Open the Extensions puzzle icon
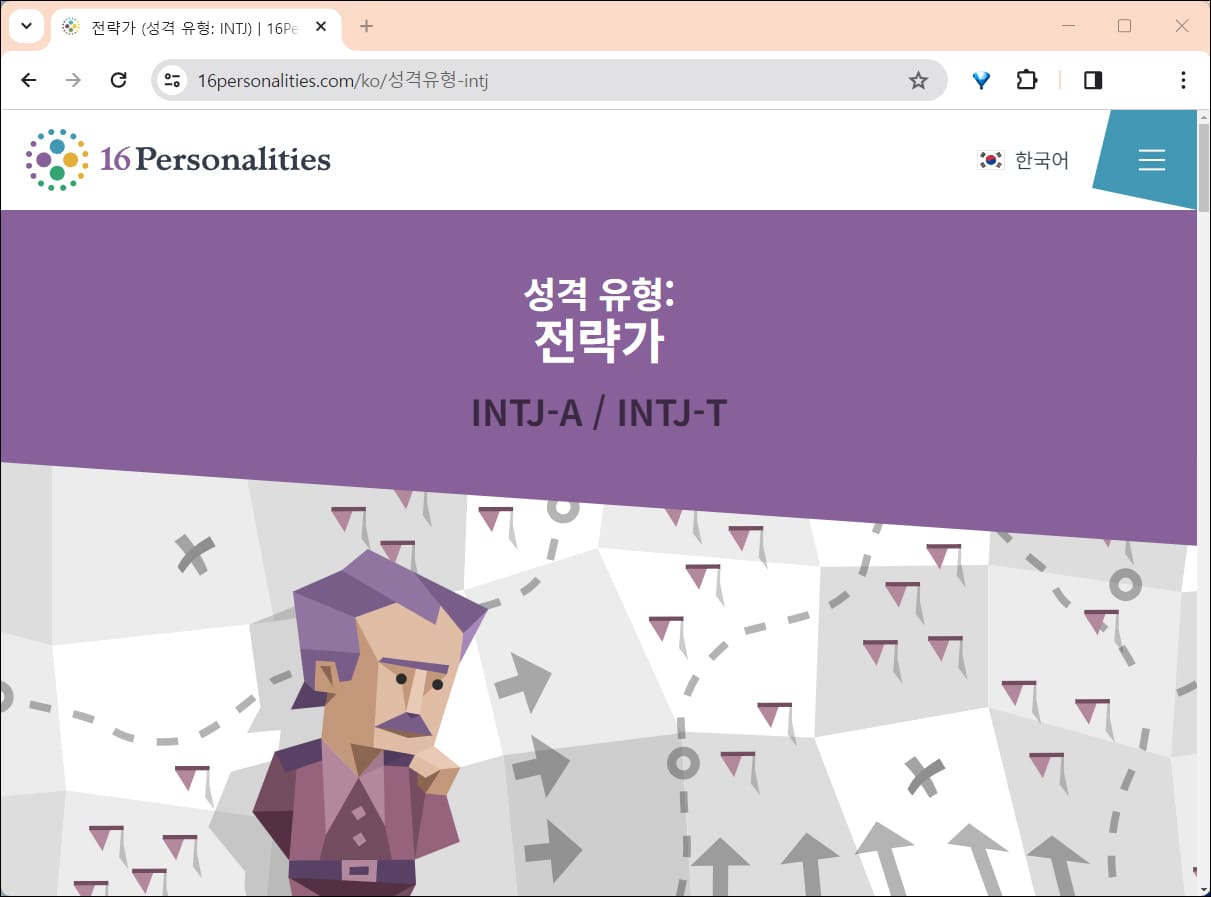Viewport: 1211px width, 897px height. (x=1027, y=80)
